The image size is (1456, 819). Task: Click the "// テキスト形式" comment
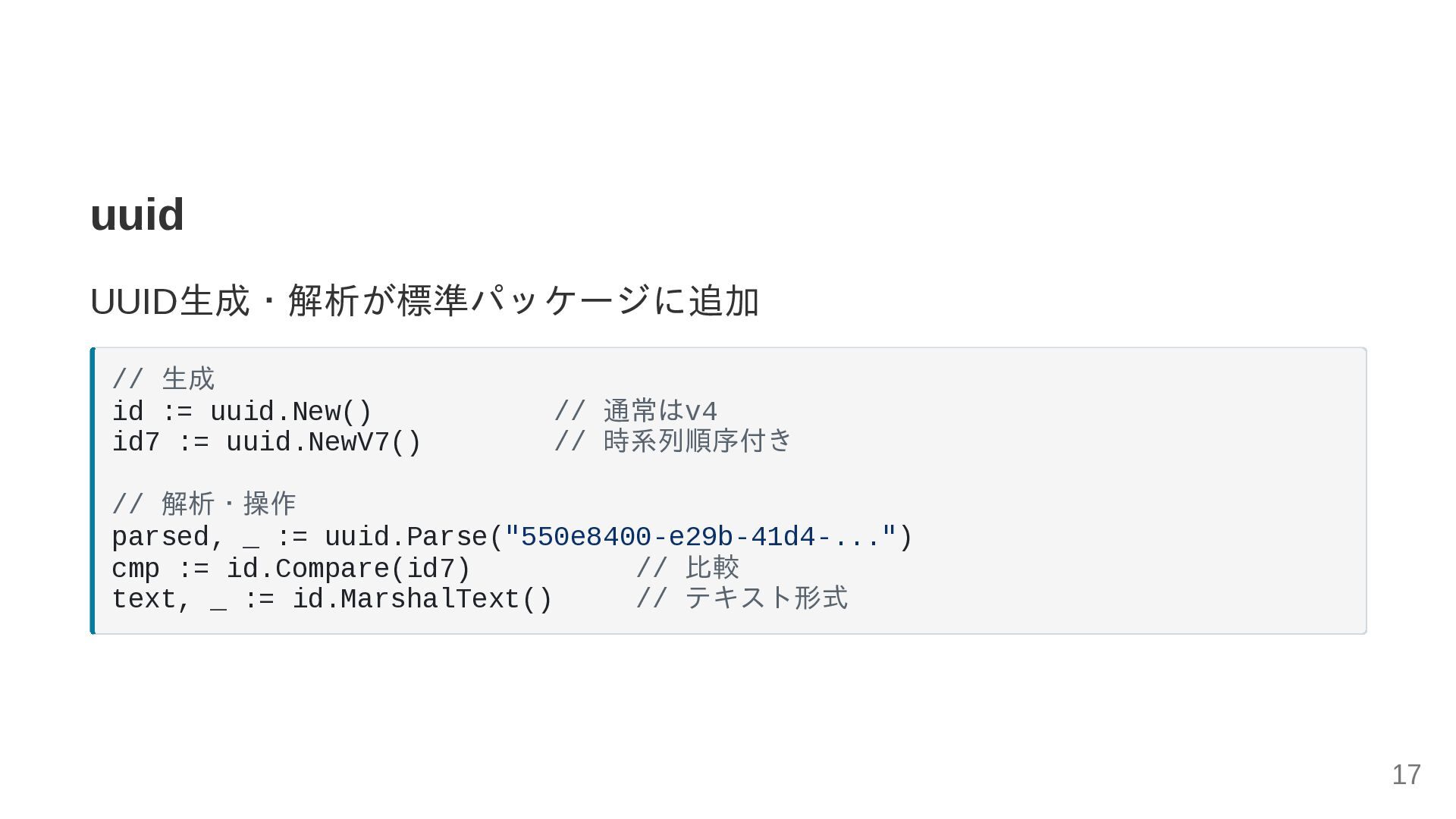[742, 598]
